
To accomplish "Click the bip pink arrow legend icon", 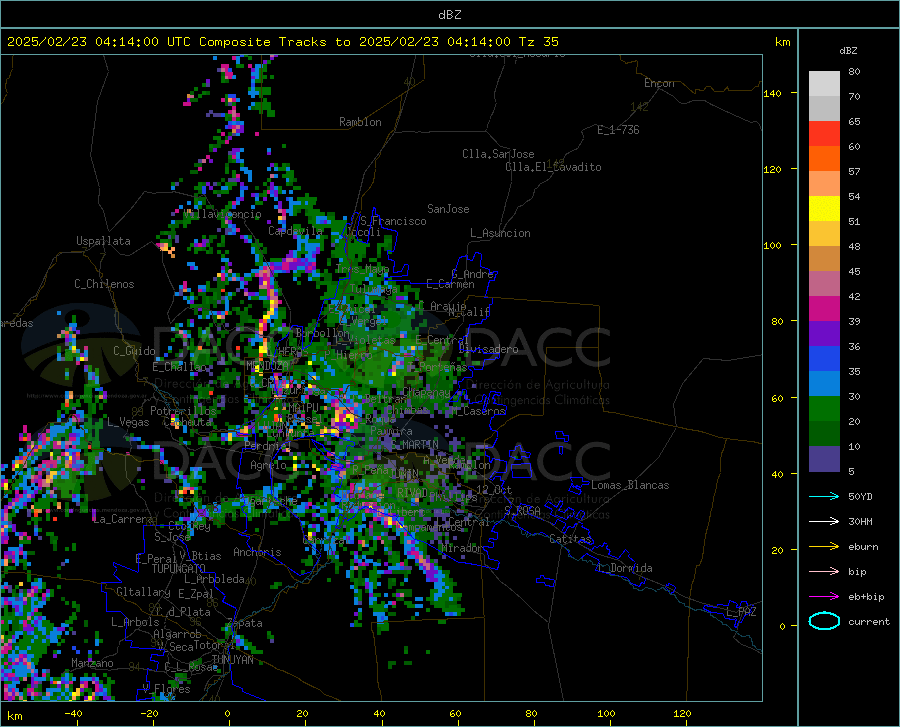I will tap(824, 572).
